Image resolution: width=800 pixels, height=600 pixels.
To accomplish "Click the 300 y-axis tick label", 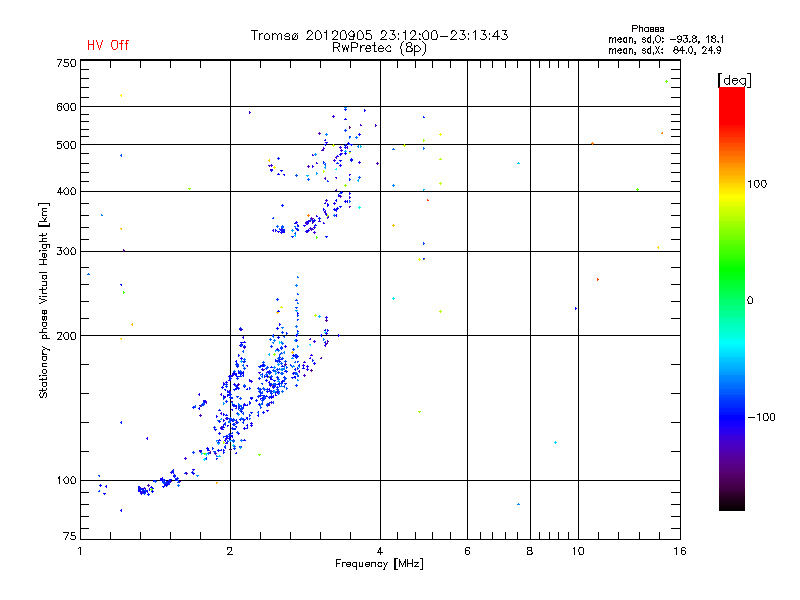I will pos(66,252).
